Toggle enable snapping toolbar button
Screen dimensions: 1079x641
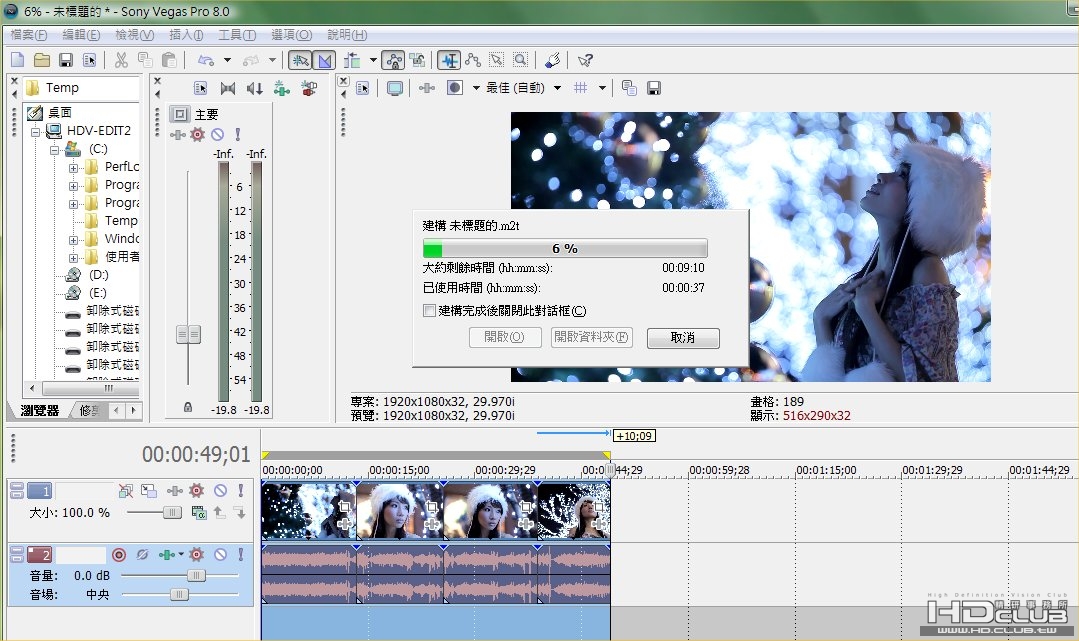pos(300,61)
